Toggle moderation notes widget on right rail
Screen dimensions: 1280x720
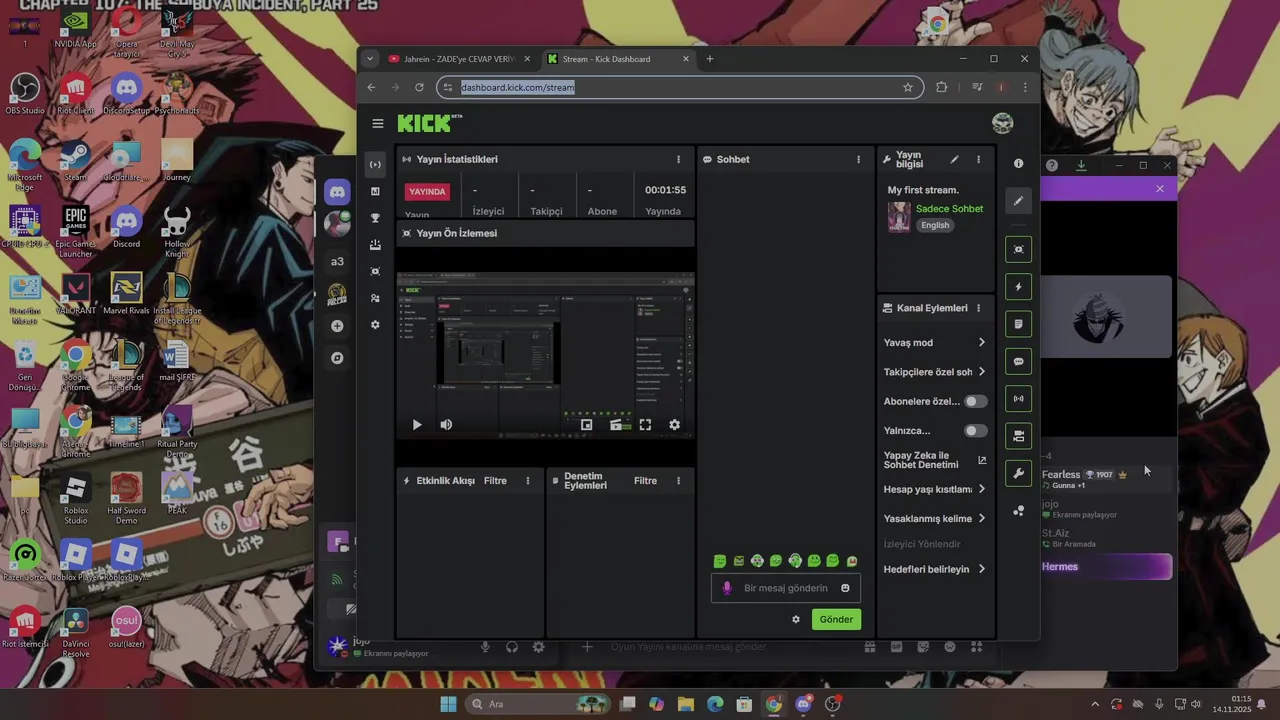pyautogui.click(x=1018, y=324)
